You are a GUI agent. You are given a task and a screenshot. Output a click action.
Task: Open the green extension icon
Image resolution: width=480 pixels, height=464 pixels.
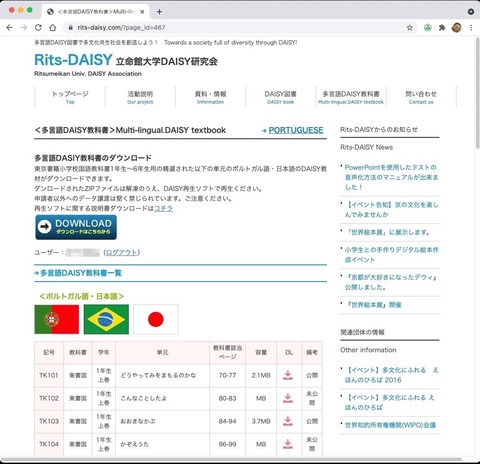click(428, 28)
